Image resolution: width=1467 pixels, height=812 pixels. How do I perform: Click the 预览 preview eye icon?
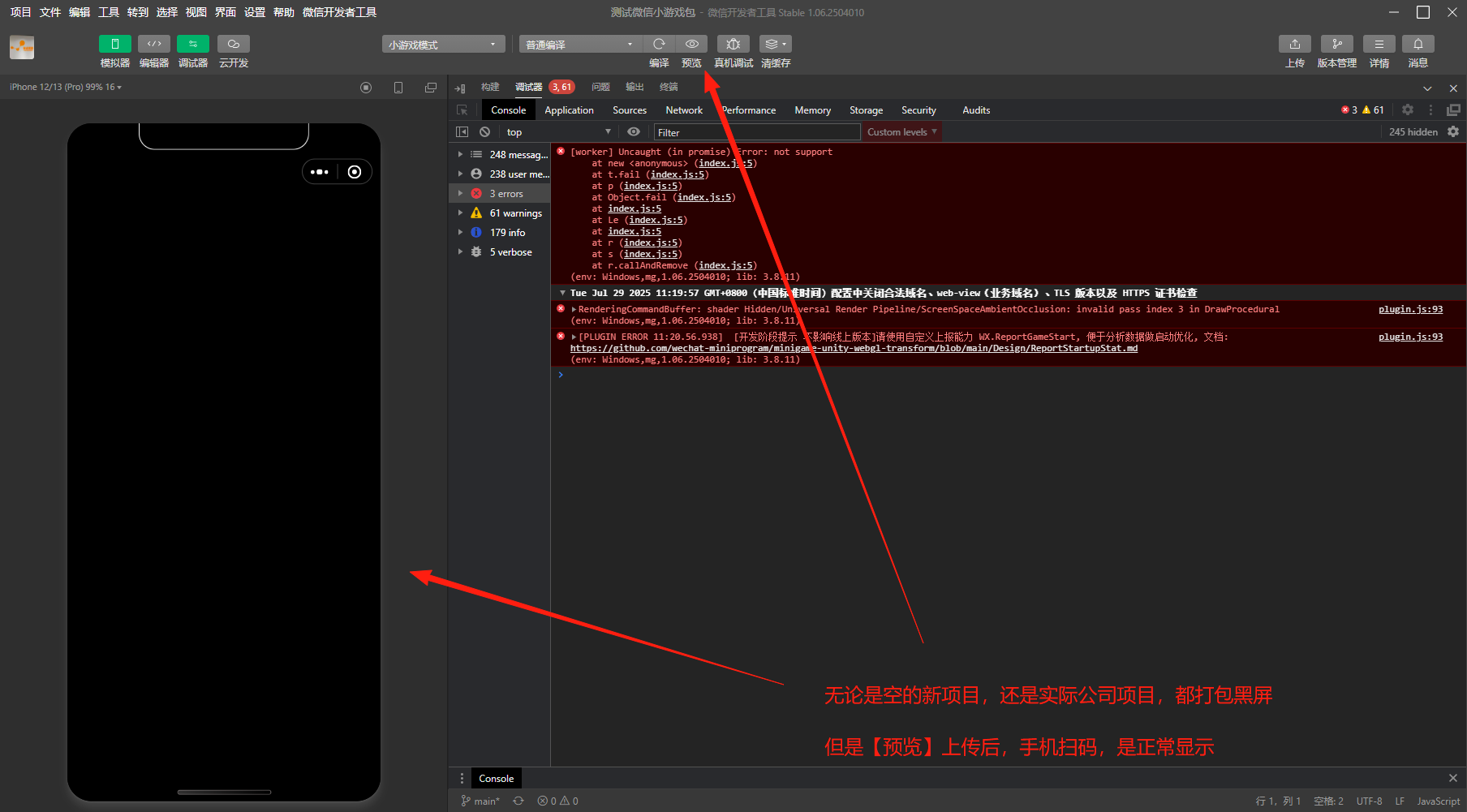(691, 44)
